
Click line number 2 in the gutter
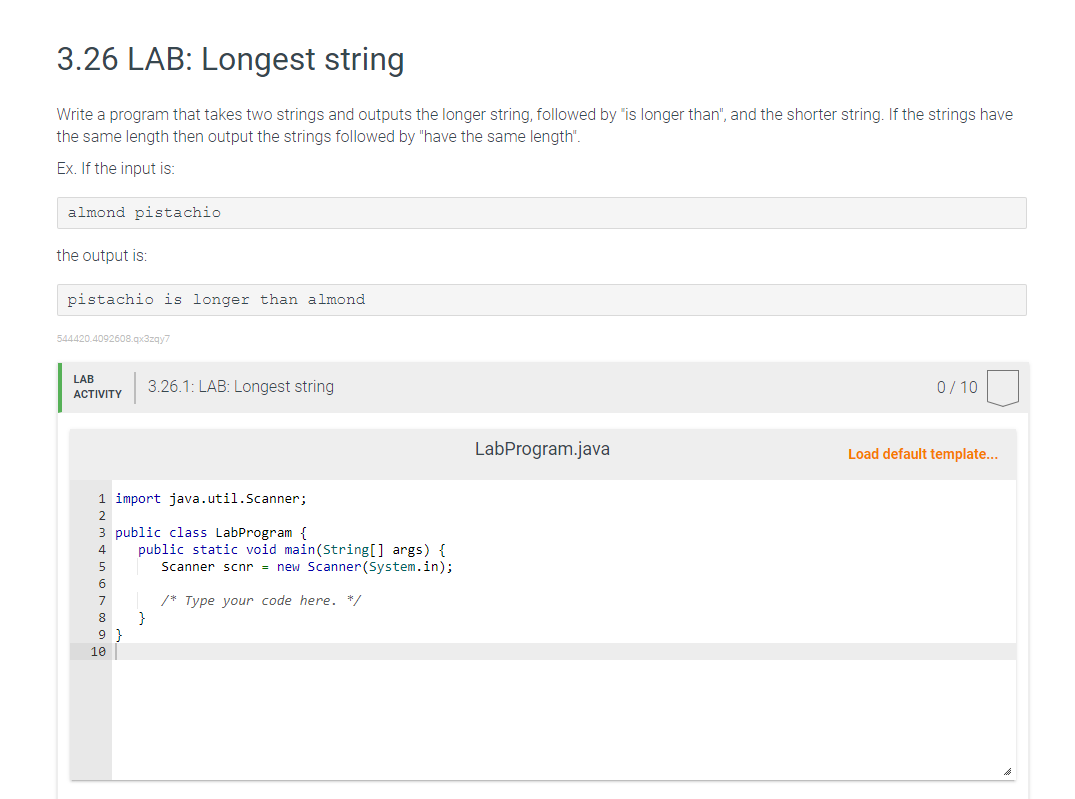[102, 516]
